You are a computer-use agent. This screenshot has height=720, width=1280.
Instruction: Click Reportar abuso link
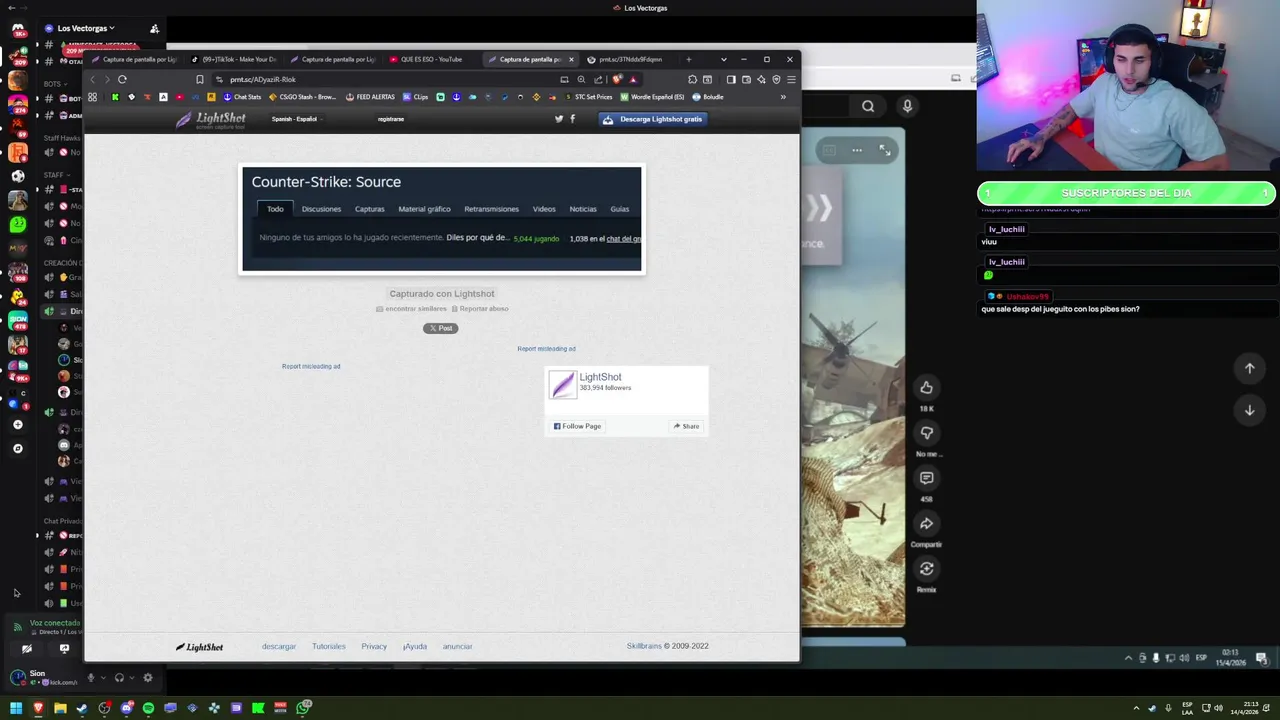(480, 309)
